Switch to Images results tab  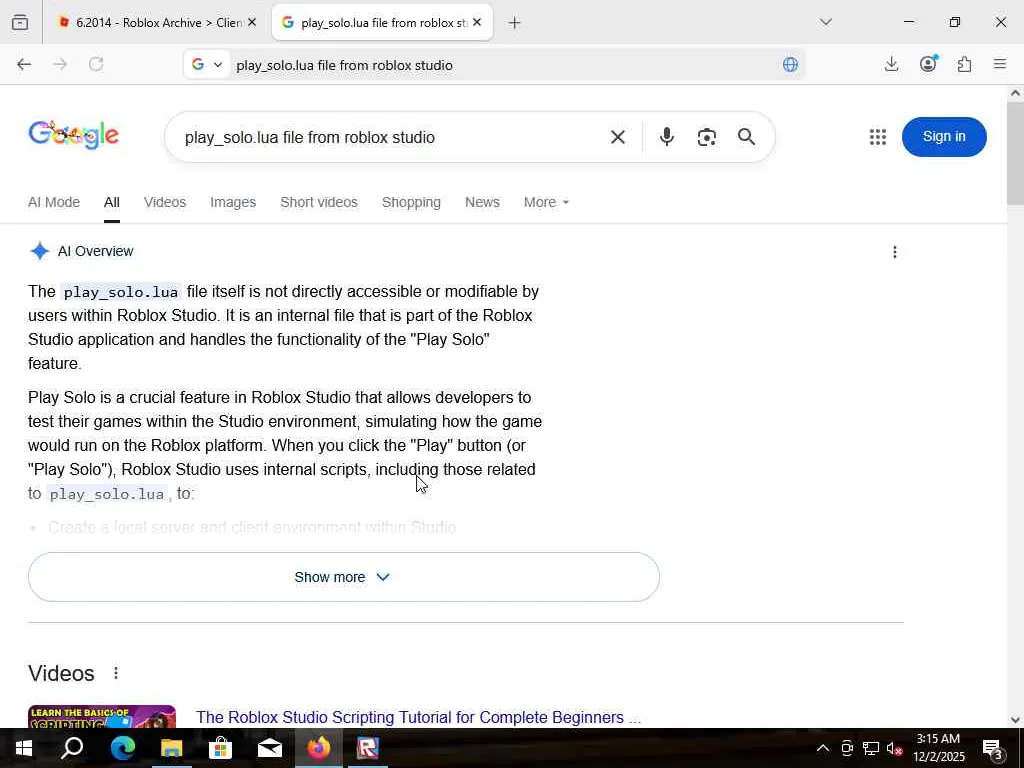pyautogui.click(x=233, y=202)
